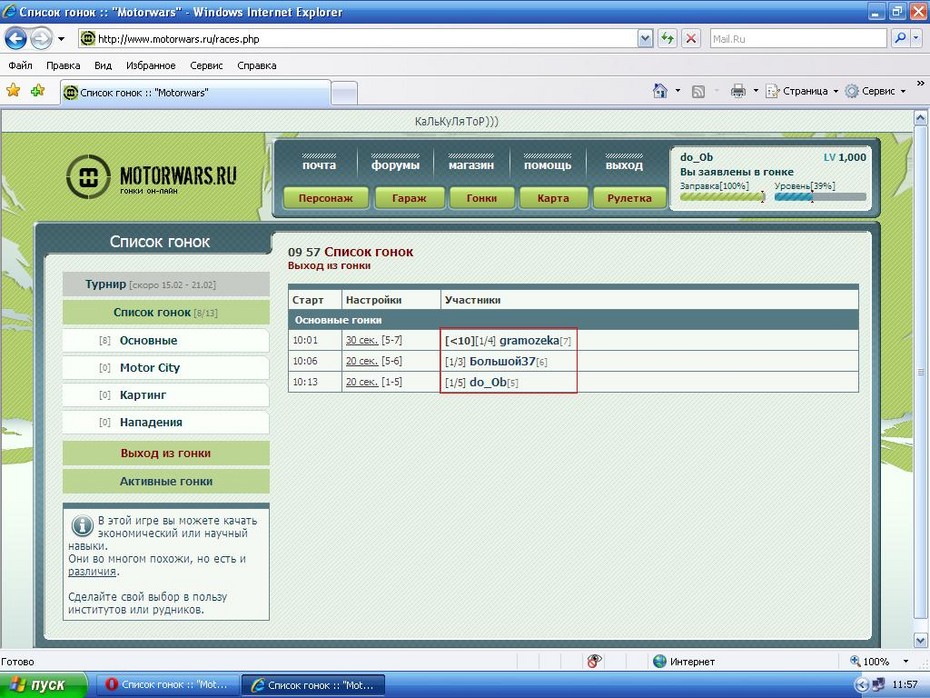Open the recent pages dropdown beside navigation arrows

61,39
